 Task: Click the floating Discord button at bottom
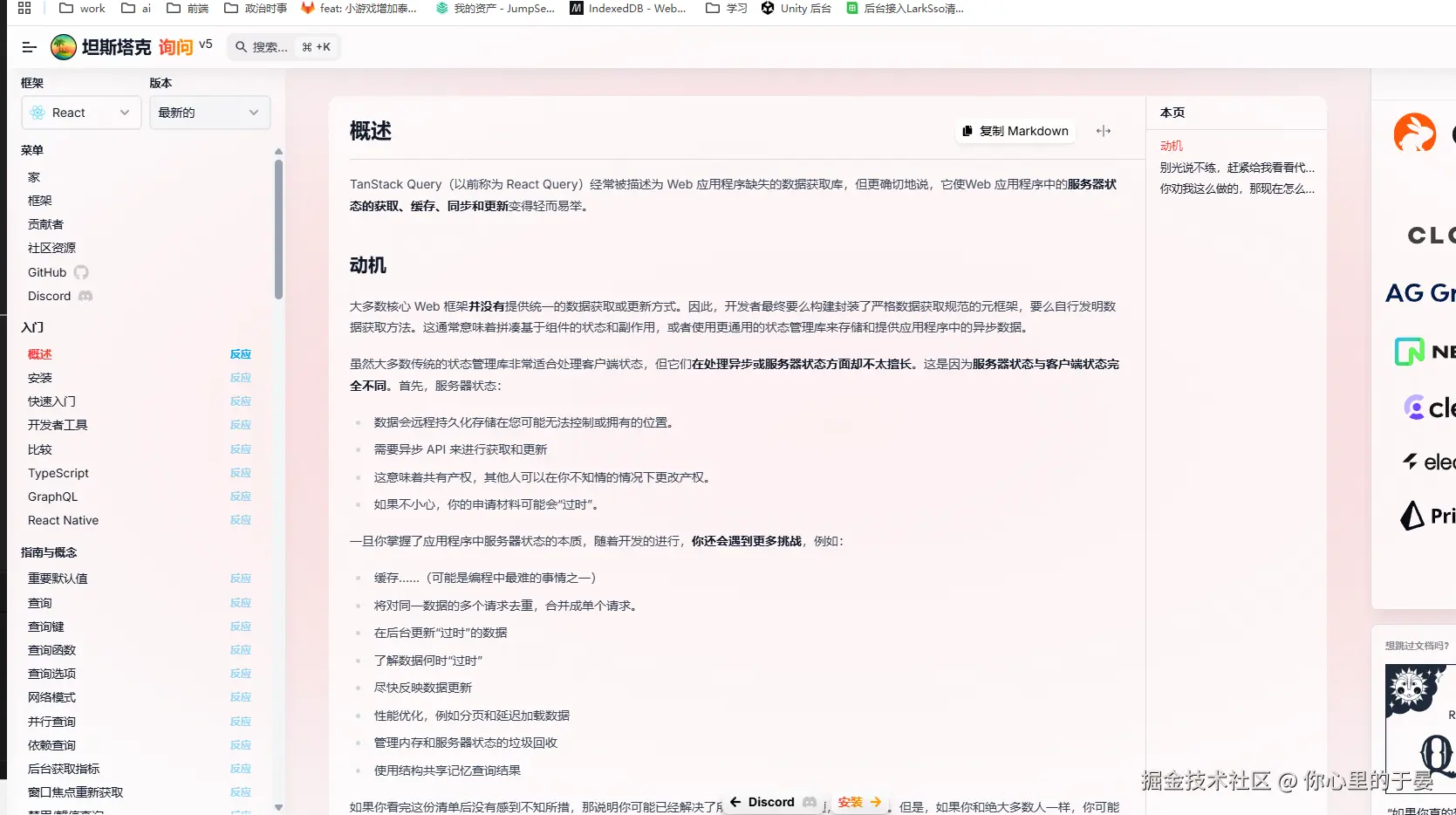click(x=771, y=802)
